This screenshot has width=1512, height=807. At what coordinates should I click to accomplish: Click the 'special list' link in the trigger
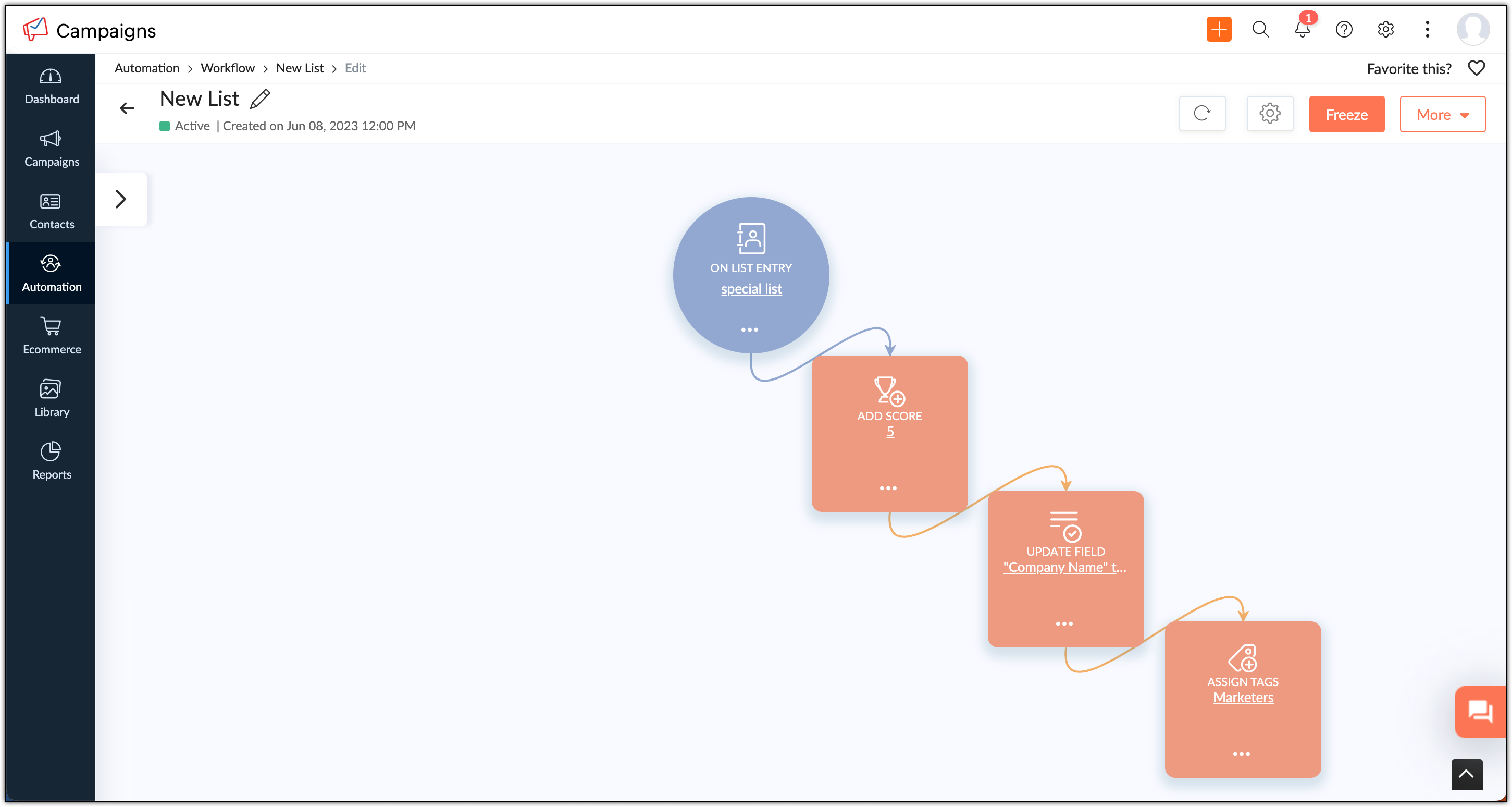751,289
